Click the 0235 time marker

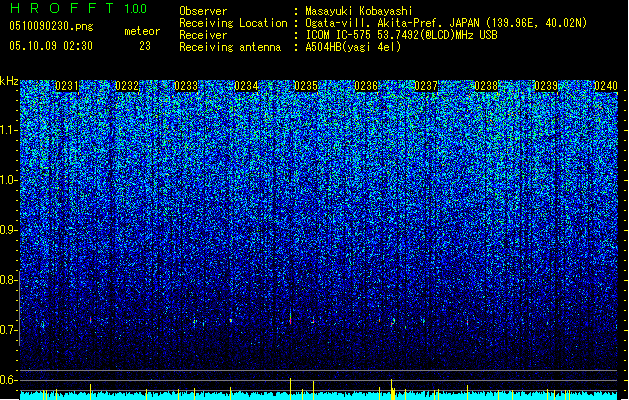[x=306, y=86]
